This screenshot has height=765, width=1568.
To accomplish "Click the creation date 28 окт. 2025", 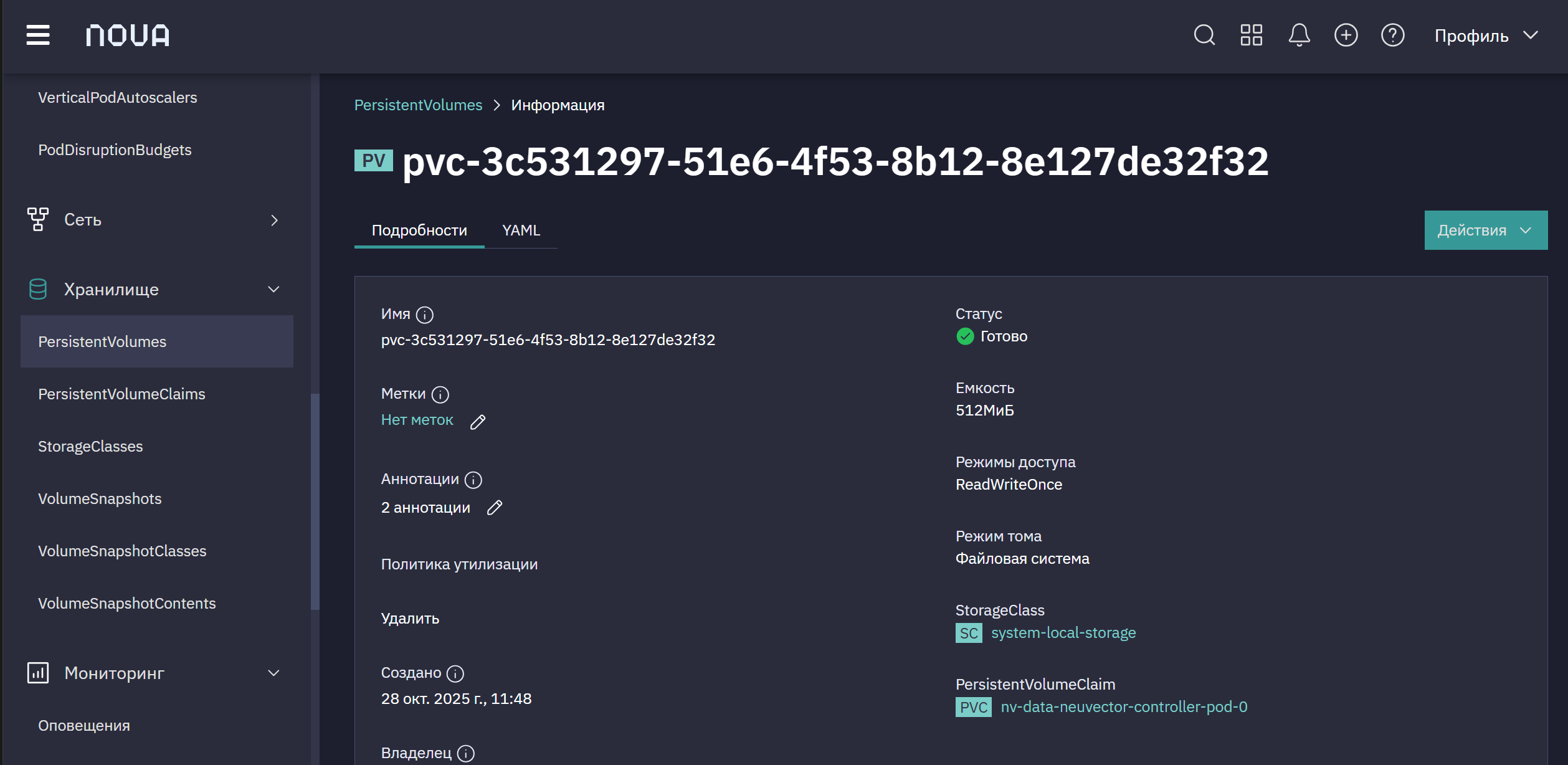I will [x=456, y=699].
